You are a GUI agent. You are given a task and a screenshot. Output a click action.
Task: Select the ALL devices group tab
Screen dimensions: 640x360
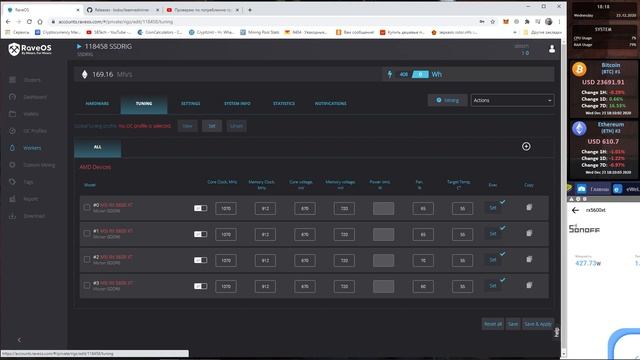coord(98,148)
